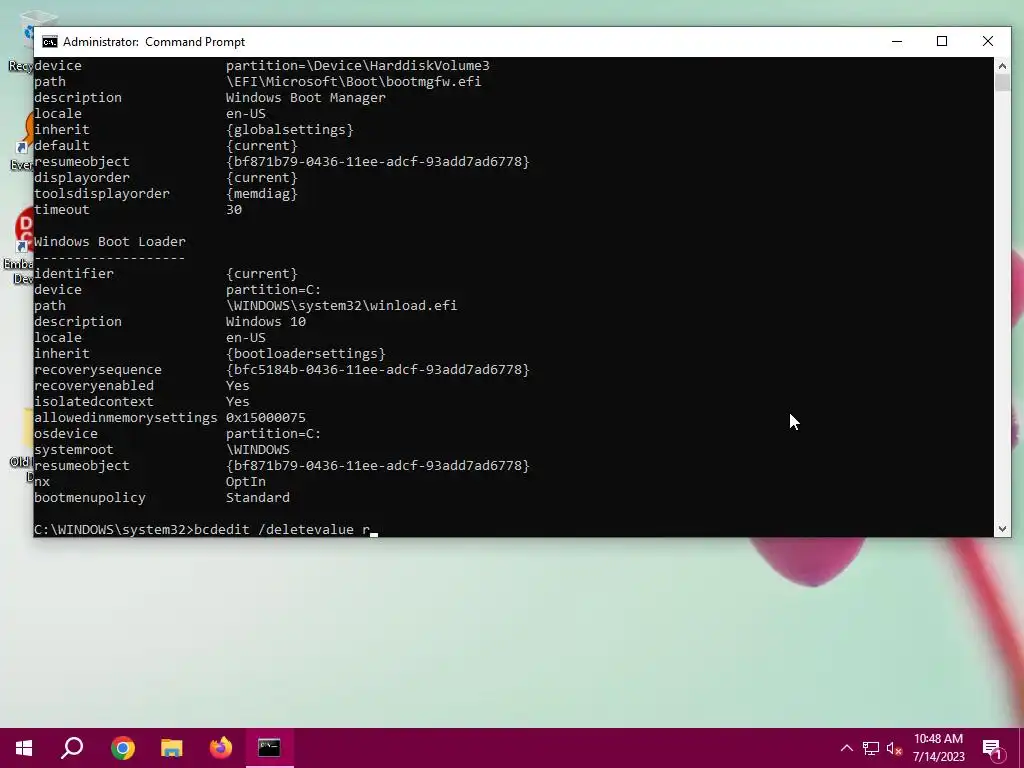Click the vertical scrollbar thumb

click(1002, 83)
